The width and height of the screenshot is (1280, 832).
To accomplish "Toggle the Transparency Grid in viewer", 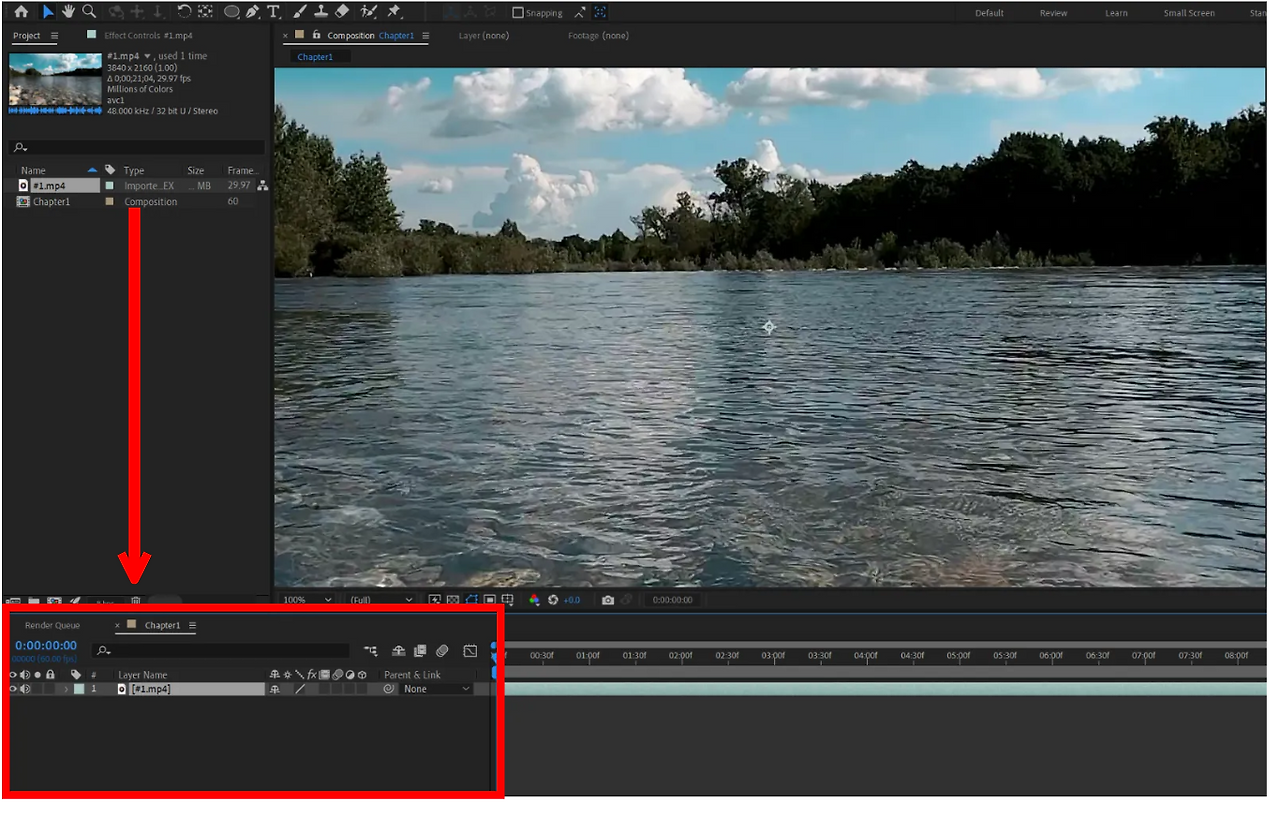I will point(452,600).
